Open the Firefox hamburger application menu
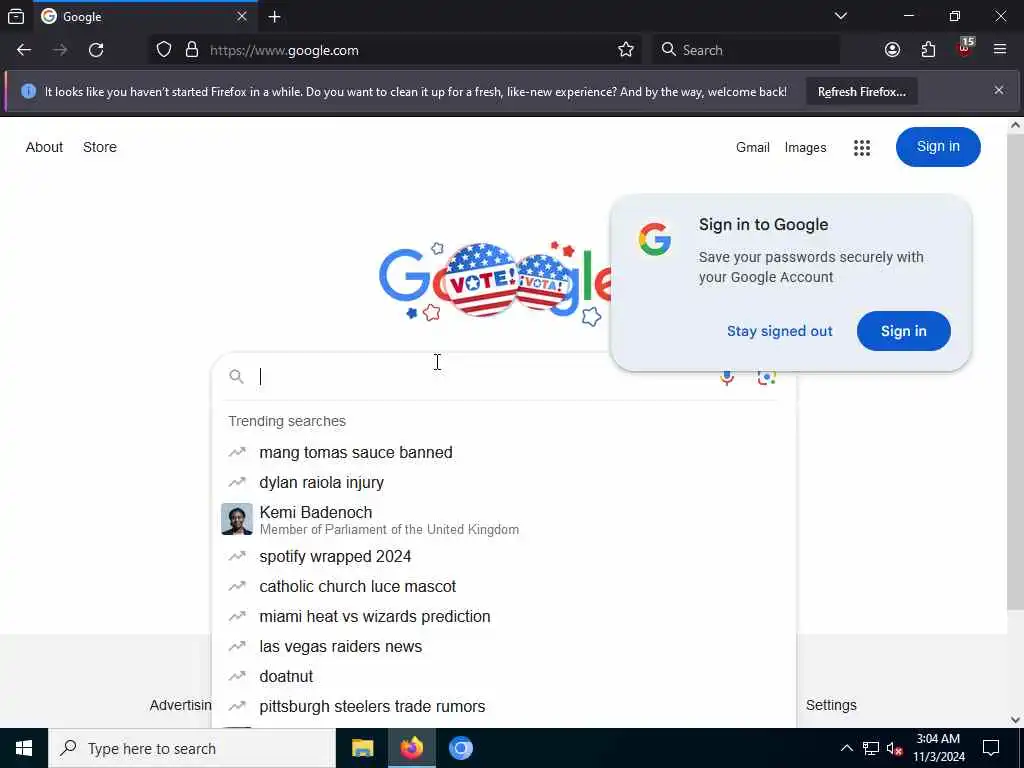1024x768 pixels. pos(1000,50)
